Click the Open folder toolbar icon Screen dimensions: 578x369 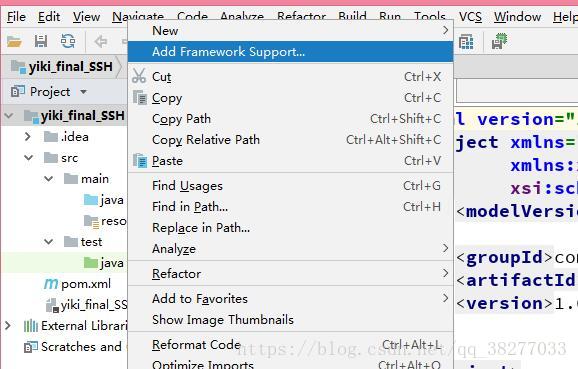click(14, 41)
